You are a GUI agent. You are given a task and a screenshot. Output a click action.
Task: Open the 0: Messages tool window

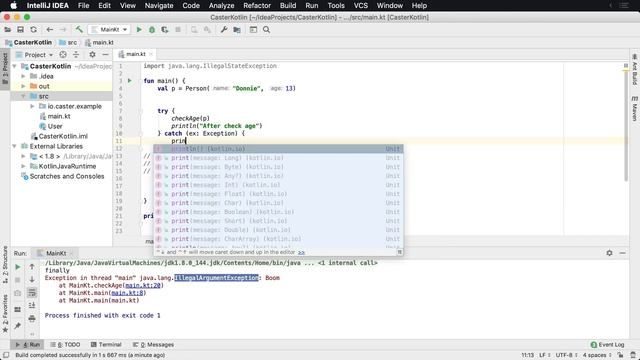153,344
